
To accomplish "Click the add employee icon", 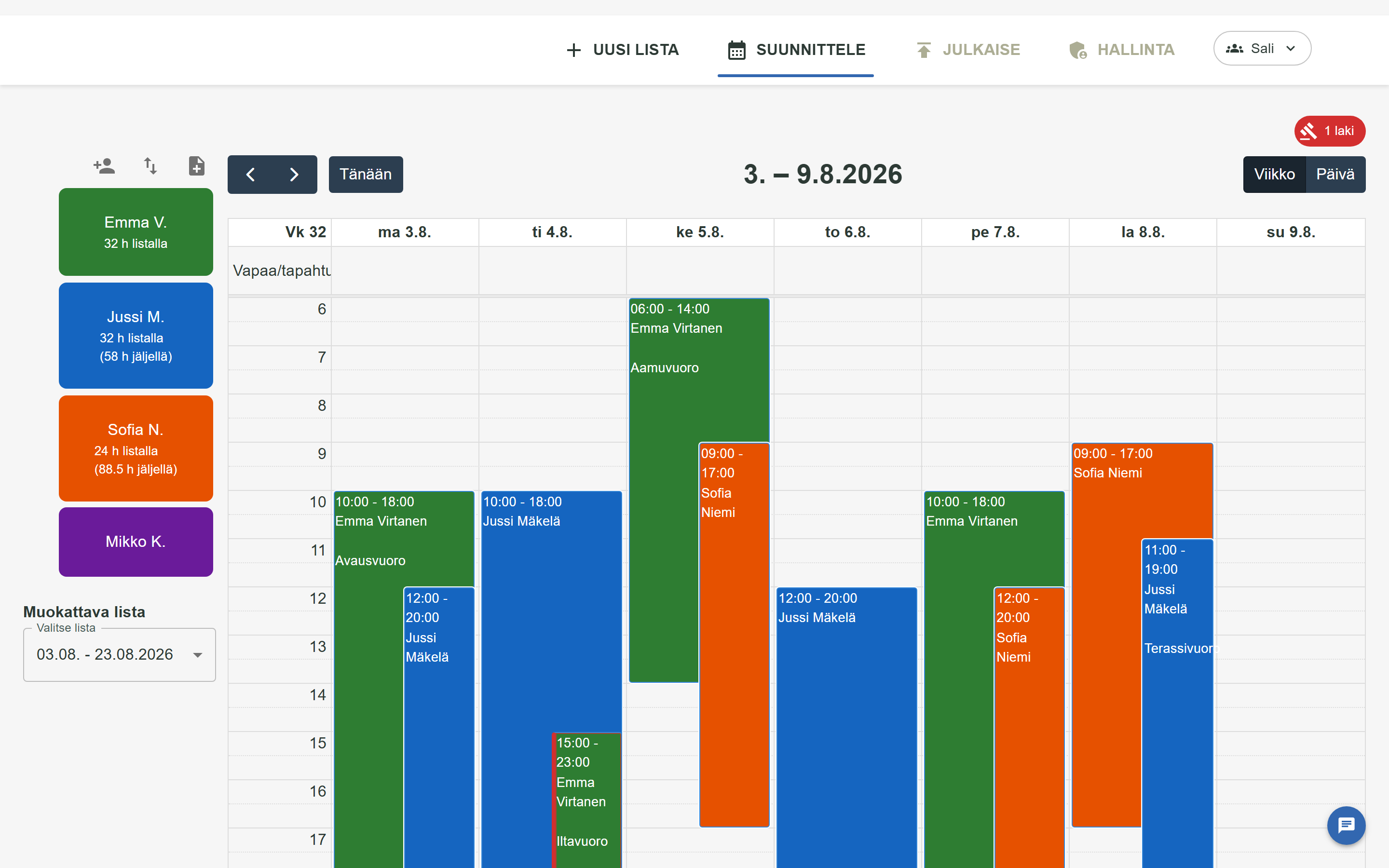I will point(104,166).
